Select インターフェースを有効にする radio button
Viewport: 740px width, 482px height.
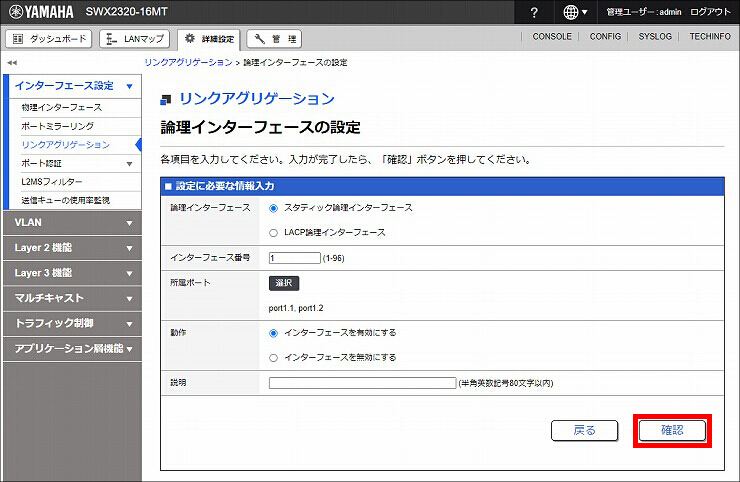[x=273, y=333]
